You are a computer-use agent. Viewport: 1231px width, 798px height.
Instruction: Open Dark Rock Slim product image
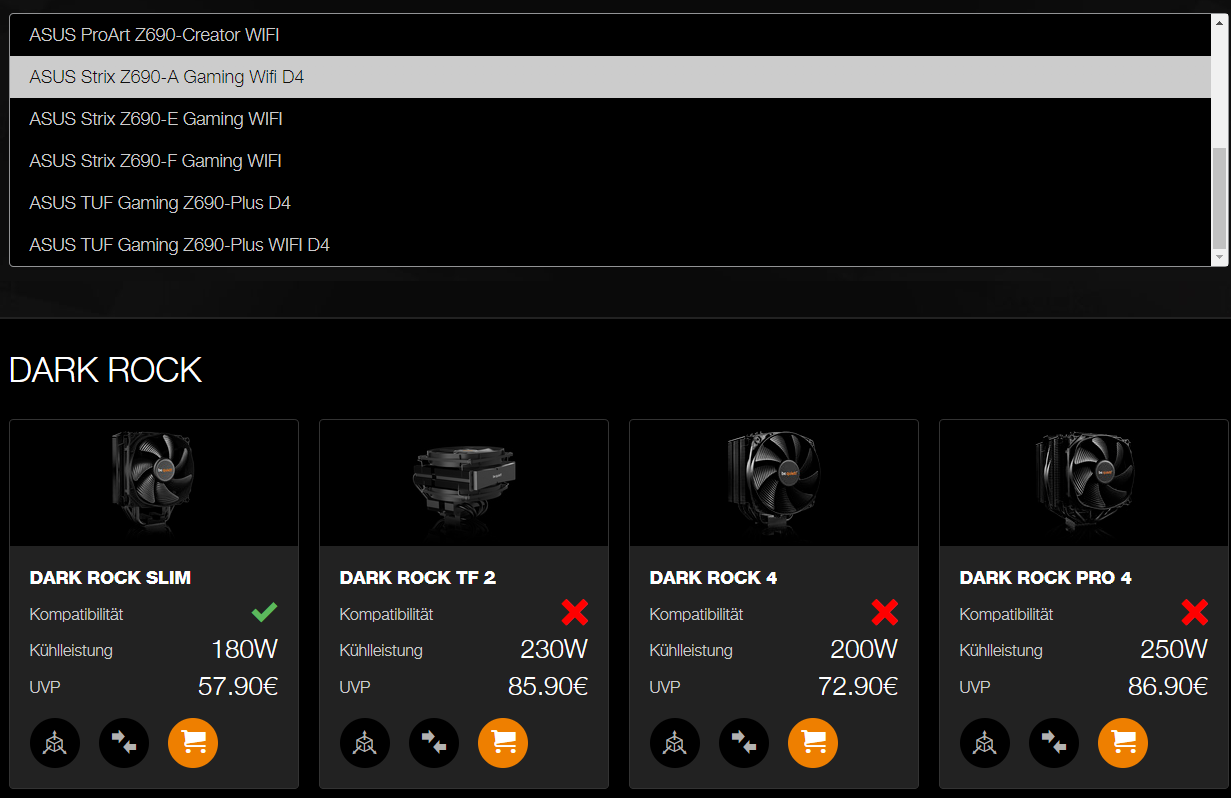(x=154, y=483)
